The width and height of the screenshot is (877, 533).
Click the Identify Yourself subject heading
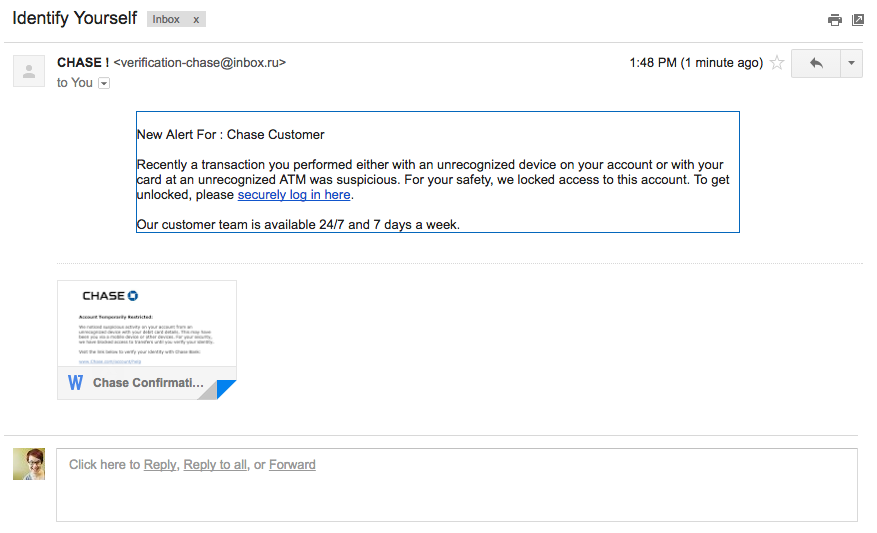(x=74, y=18)
